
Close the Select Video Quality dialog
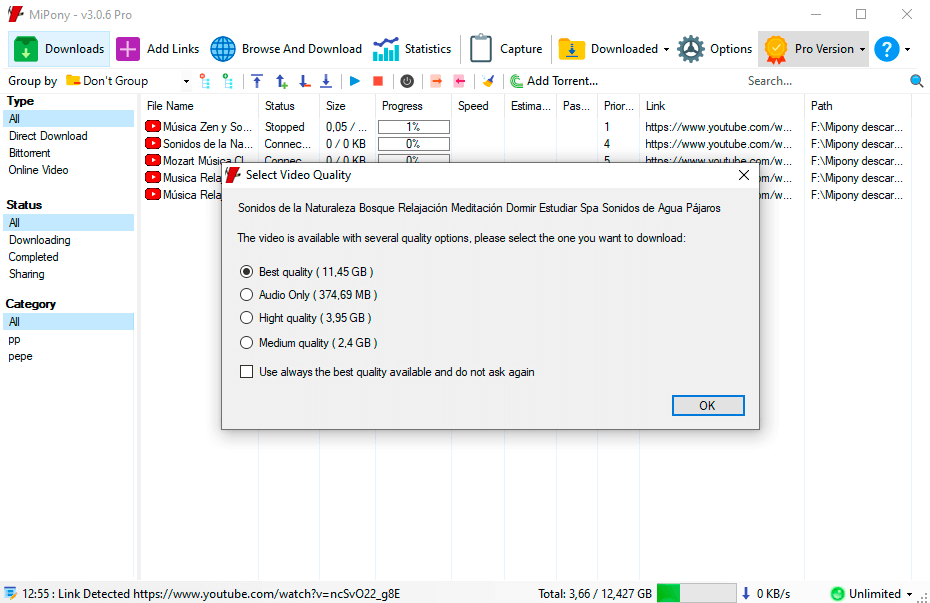pos(744,175)
